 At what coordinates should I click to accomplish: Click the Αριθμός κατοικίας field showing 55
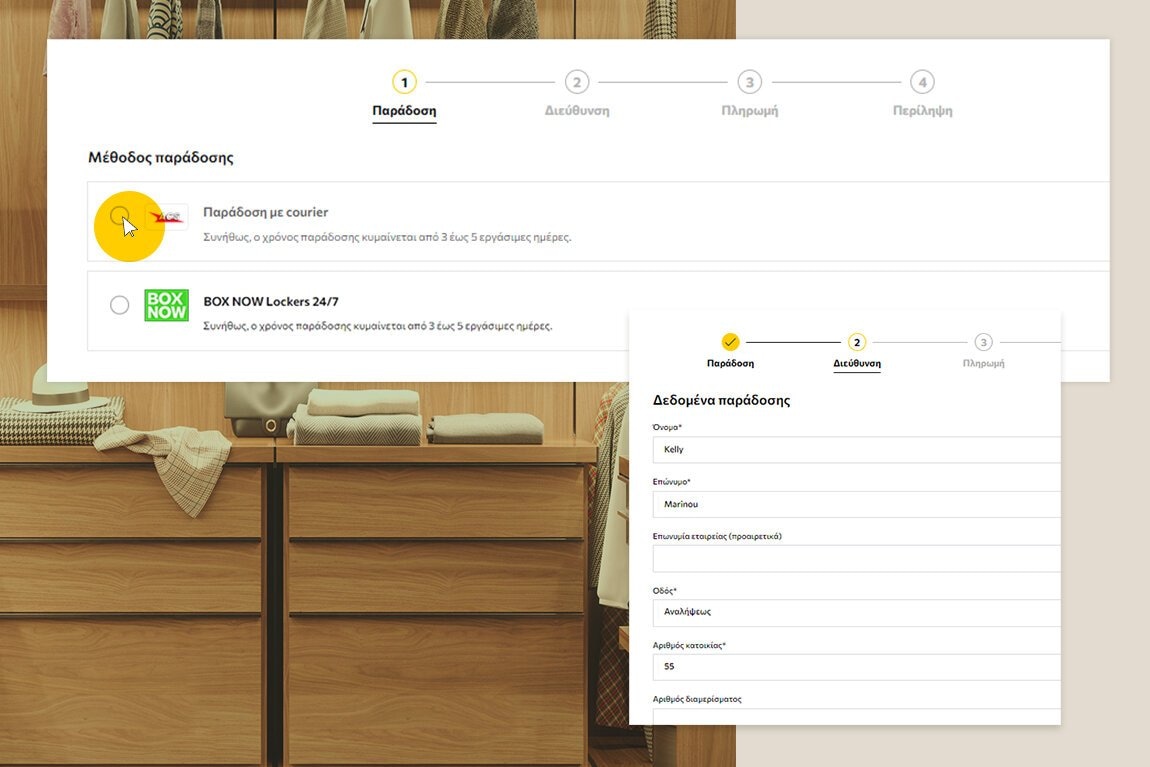click(856, 666)
